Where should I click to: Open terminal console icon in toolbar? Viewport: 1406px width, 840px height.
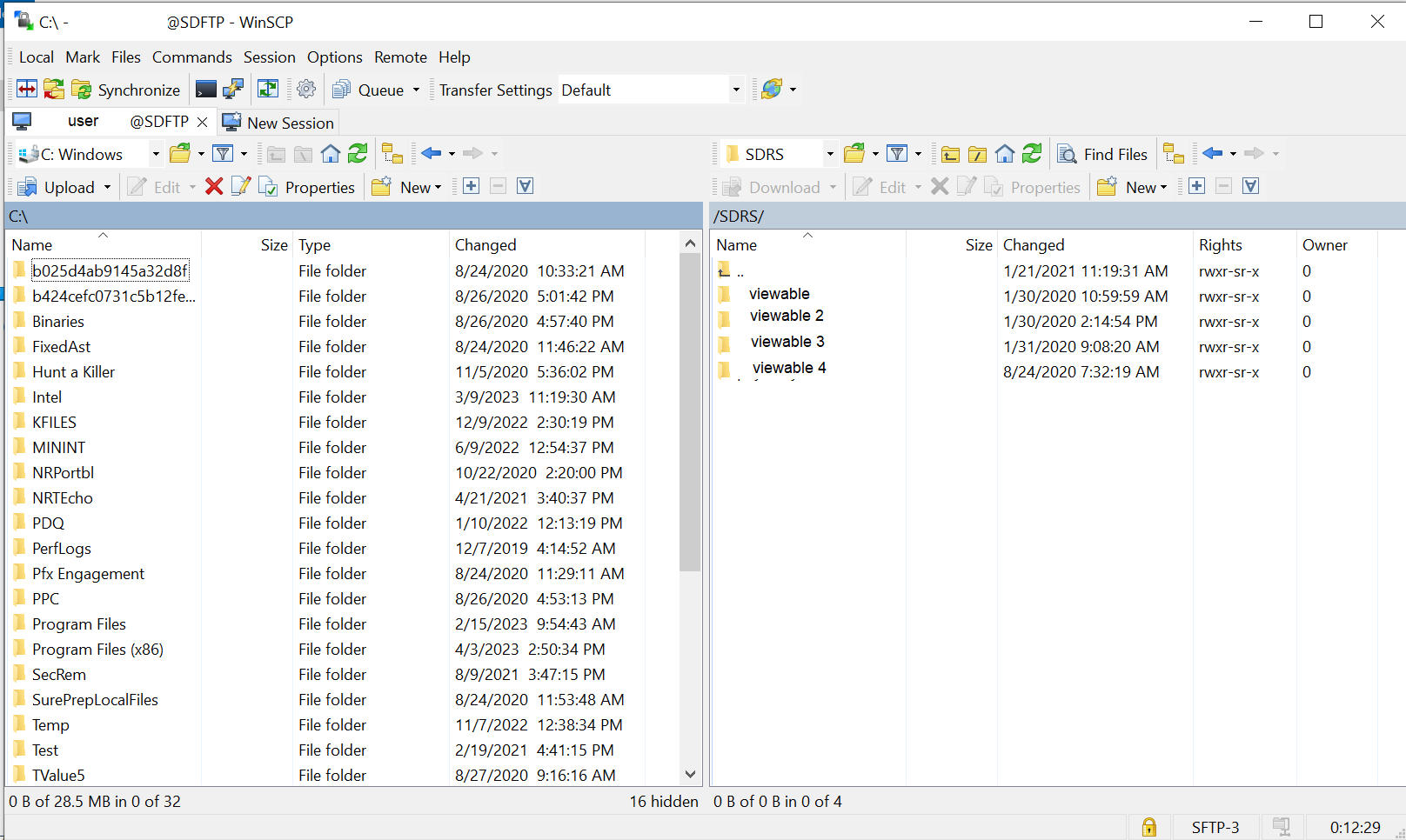coord(206,90)
